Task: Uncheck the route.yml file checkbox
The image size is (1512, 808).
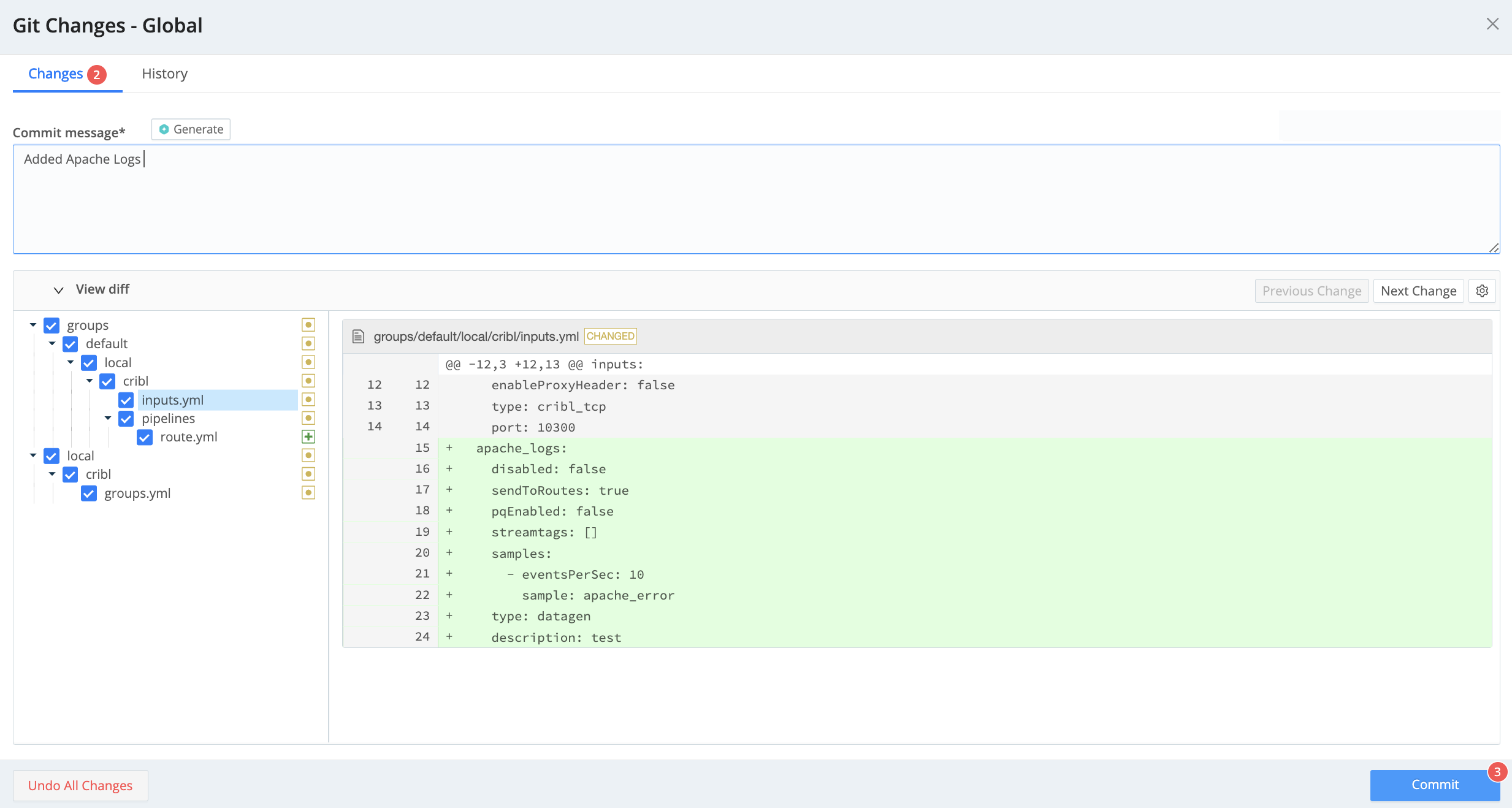Action: [x=145, y=437]
